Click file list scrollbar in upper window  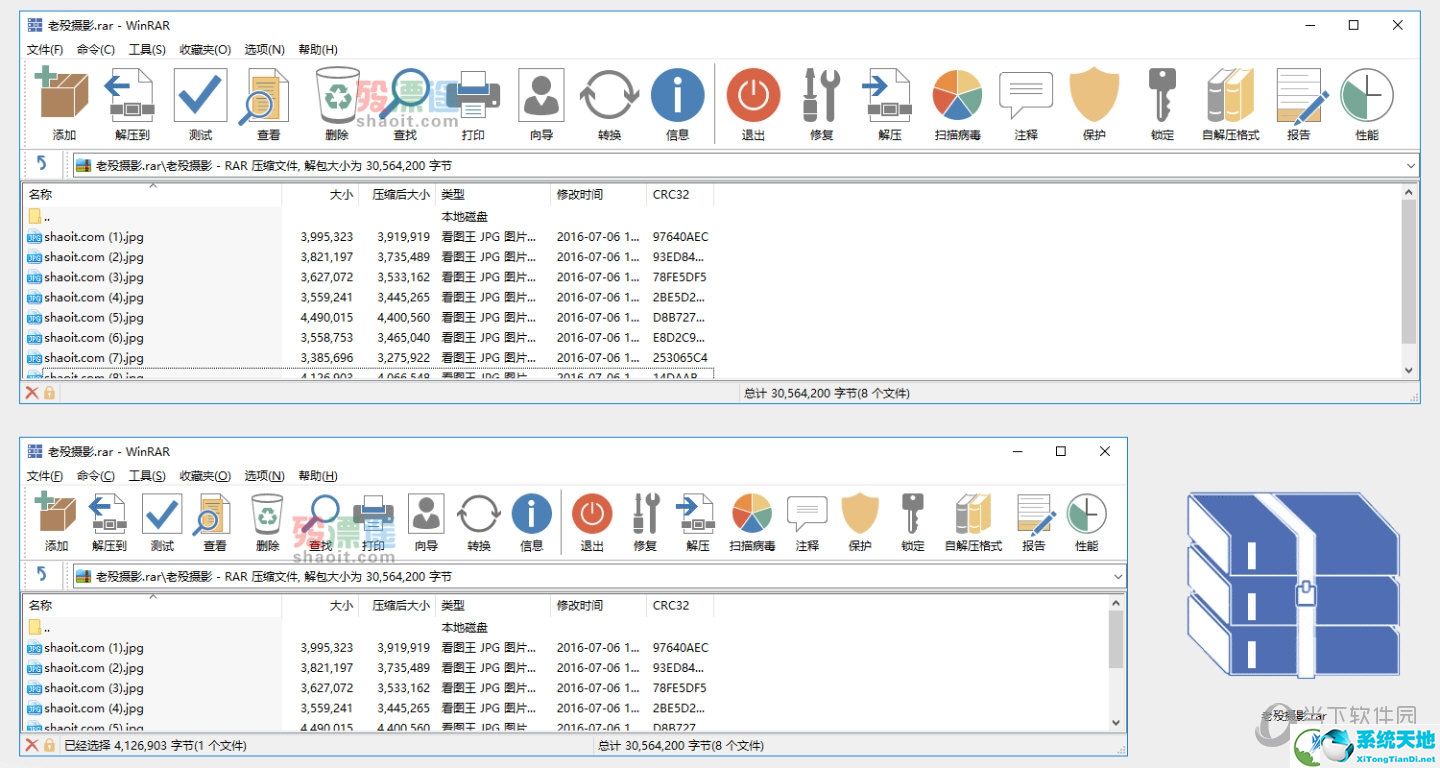pos(1409,272)
